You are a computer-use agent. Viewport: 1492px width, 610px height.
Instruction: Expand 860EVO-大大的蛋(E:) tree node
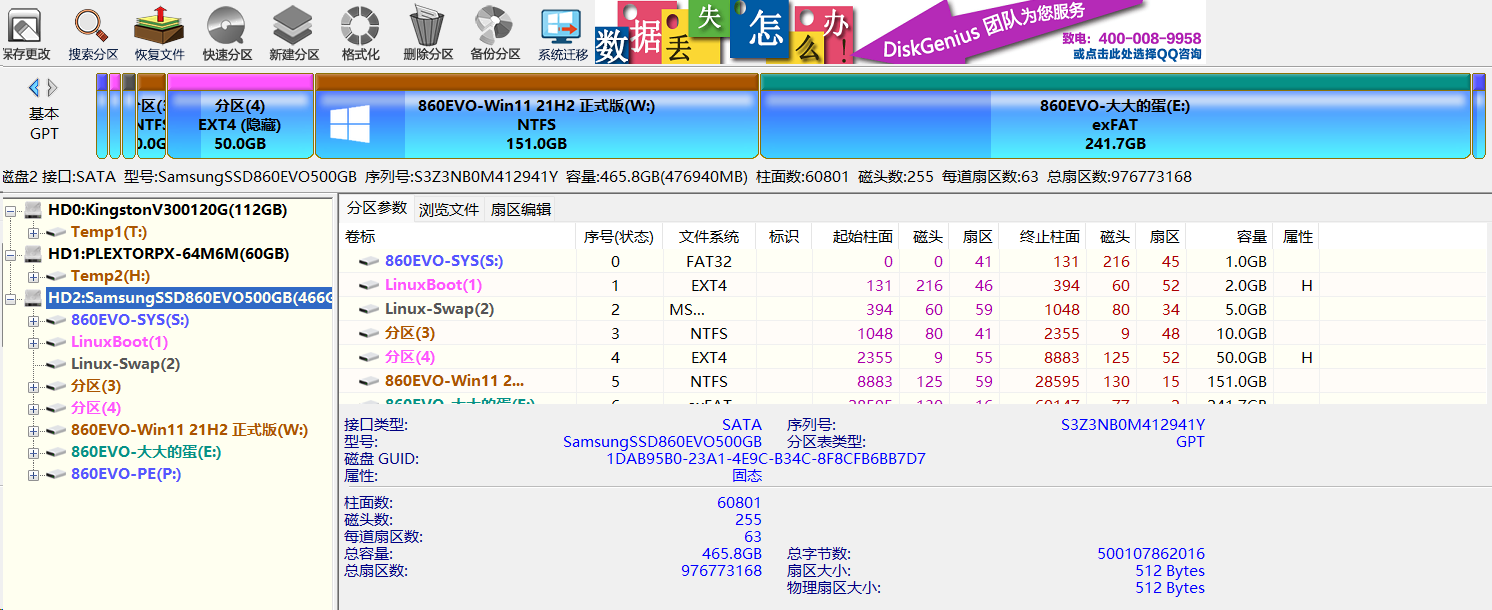tap(33, 452)
